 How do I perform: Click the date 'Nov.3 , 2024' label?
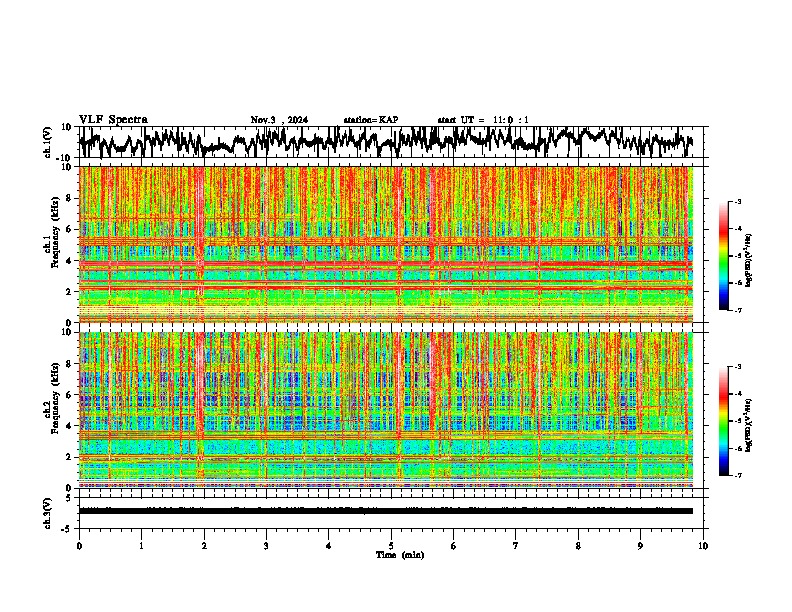click(279, 120)
